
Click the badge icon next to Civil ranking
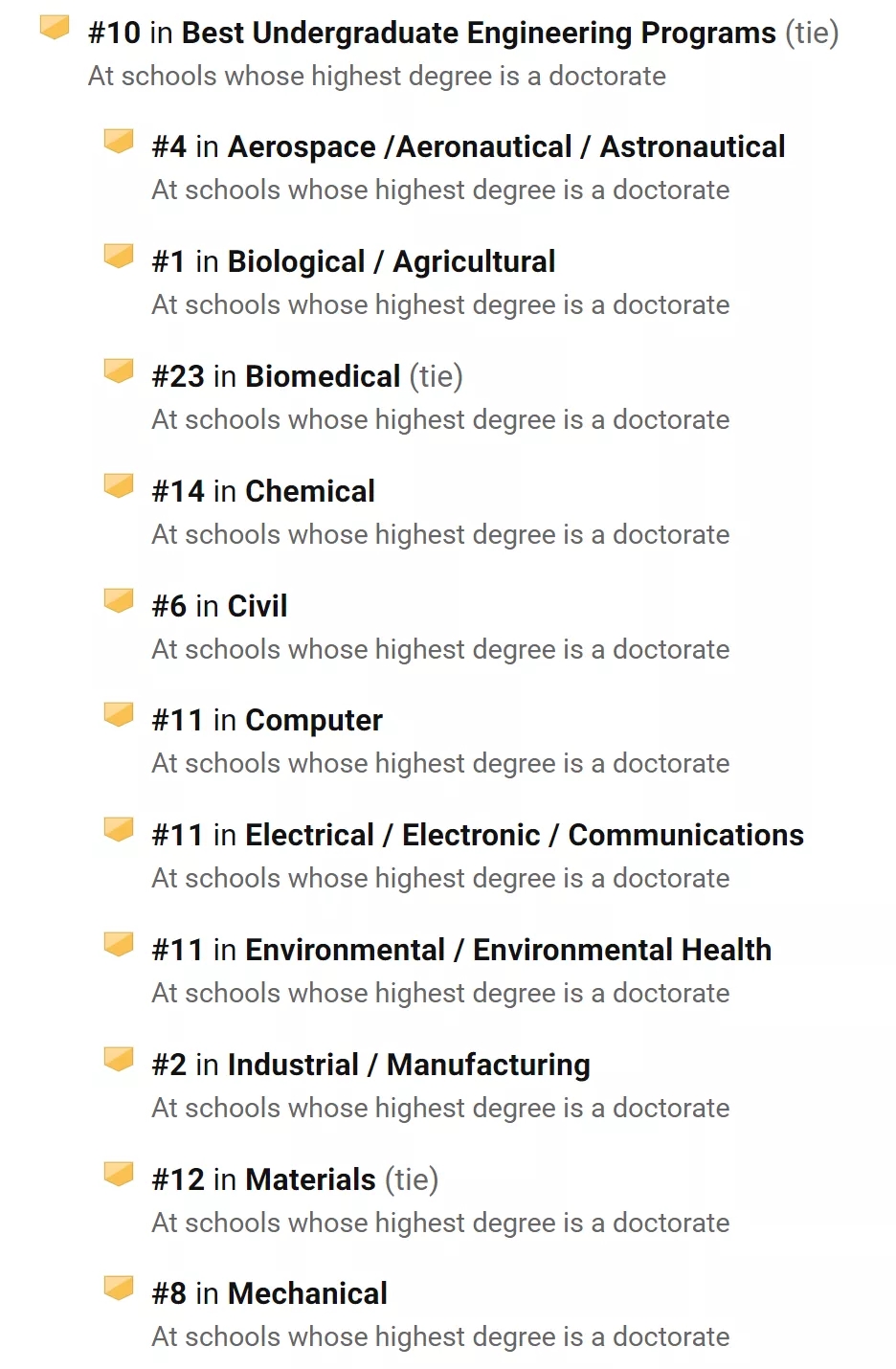119,601
